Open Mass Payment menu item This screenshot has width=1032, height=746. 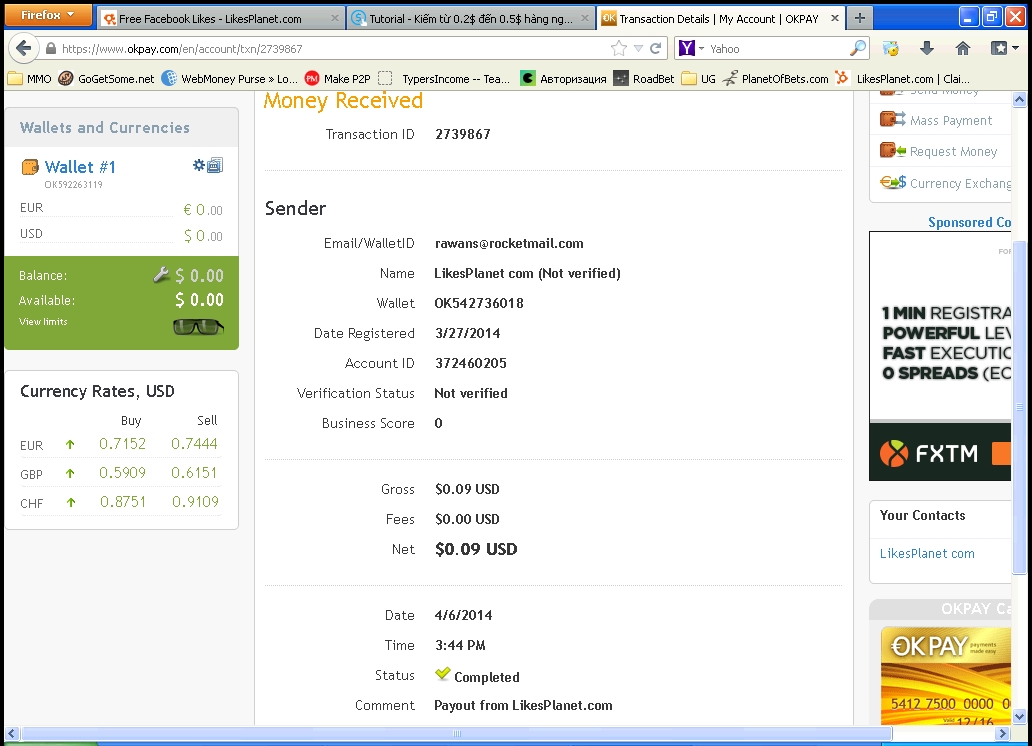coord(950,120)
